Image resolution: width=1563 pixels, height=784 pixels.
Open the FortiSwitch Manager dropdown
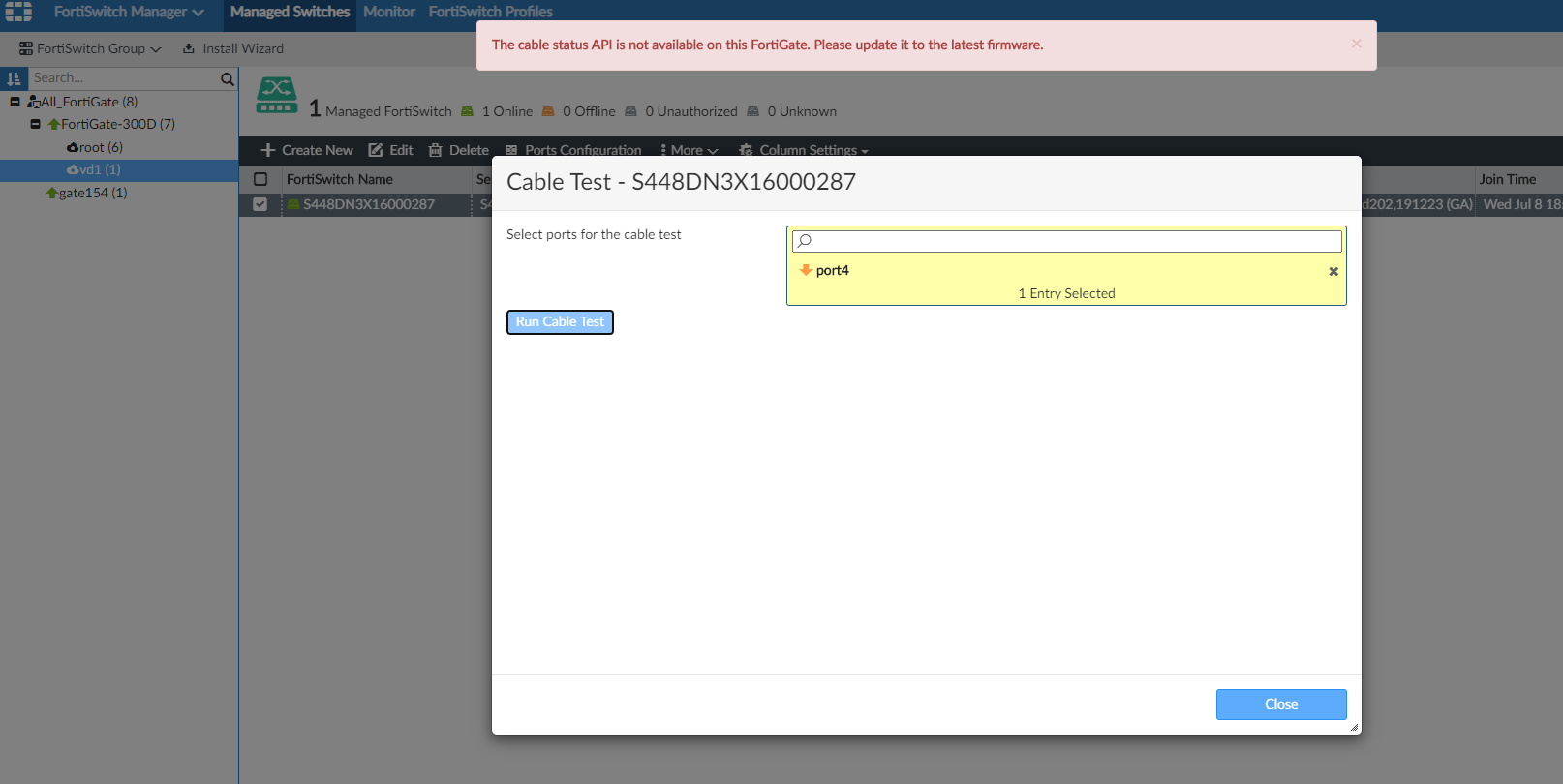(x=129, y=12)
